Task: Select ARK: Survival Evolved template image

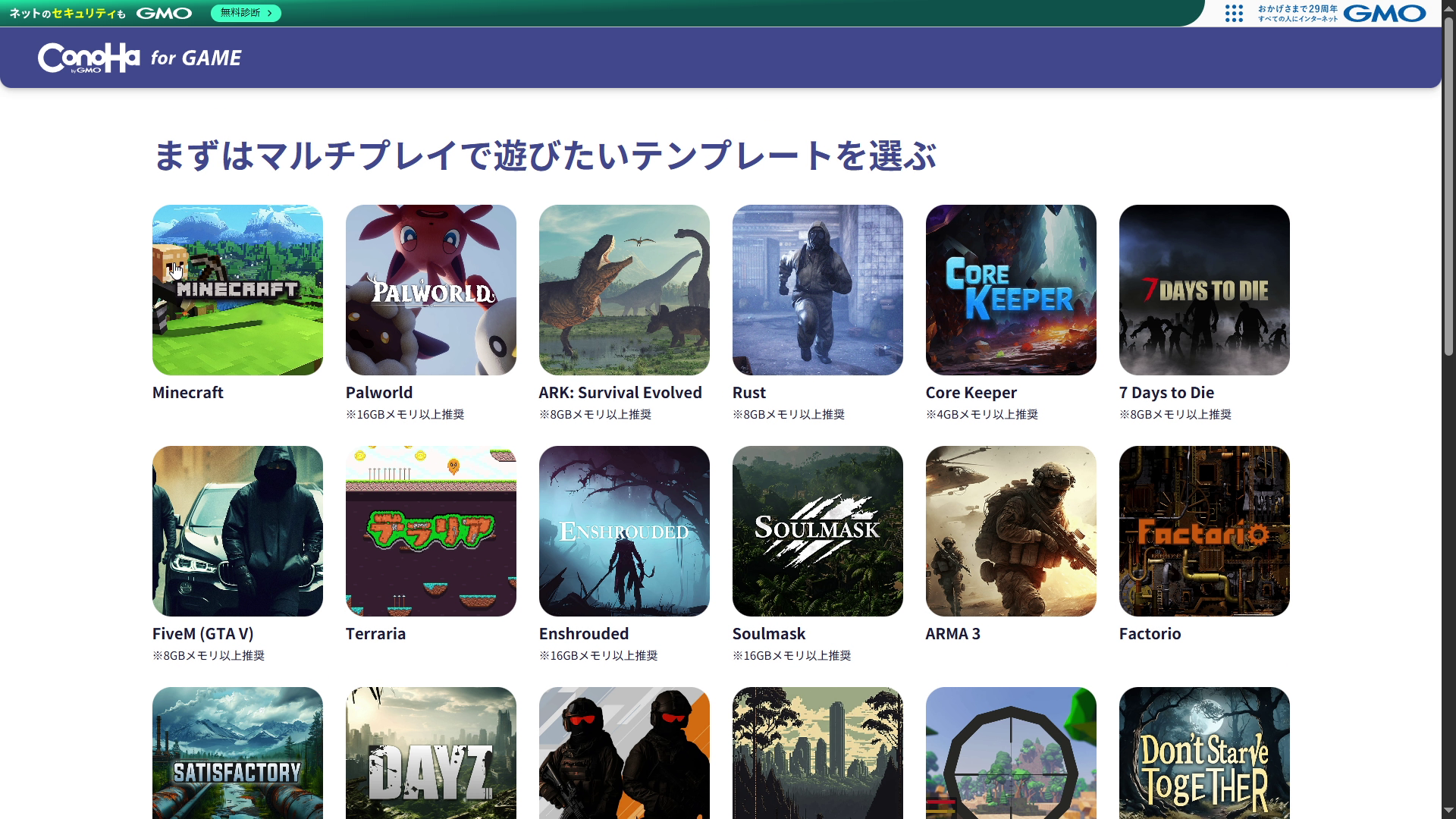Action: [624, 290]
